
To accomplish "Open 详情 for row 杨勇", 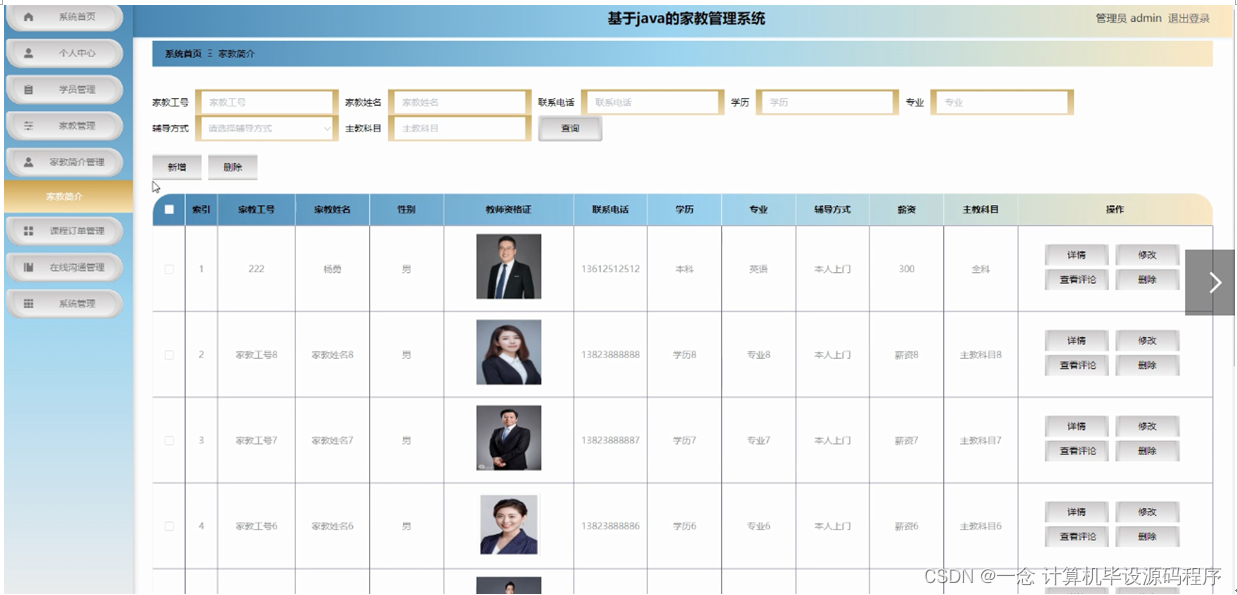I will click(x=1076, y=255).
